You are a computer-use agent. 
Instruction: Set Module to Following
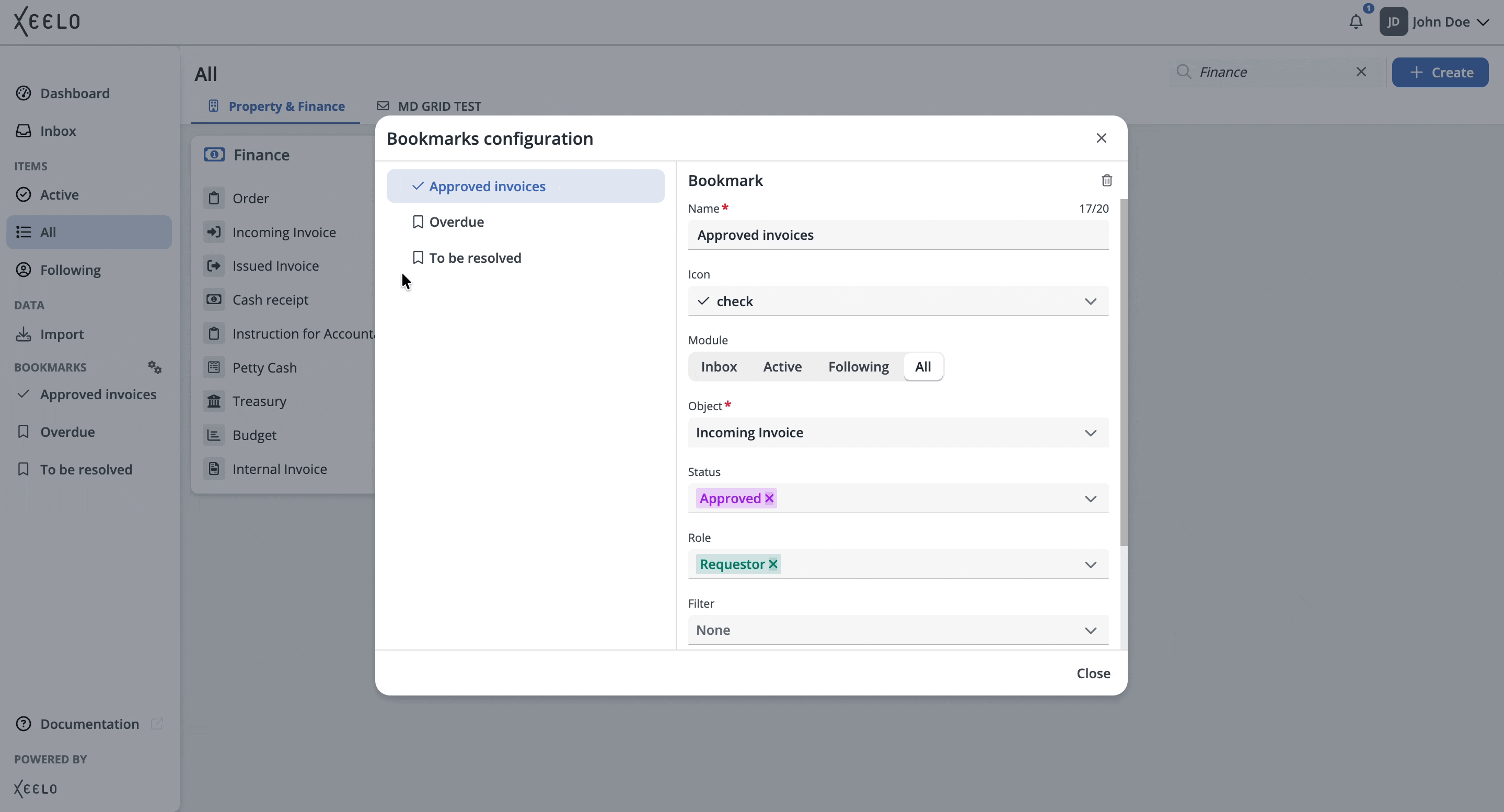point(858,367)
